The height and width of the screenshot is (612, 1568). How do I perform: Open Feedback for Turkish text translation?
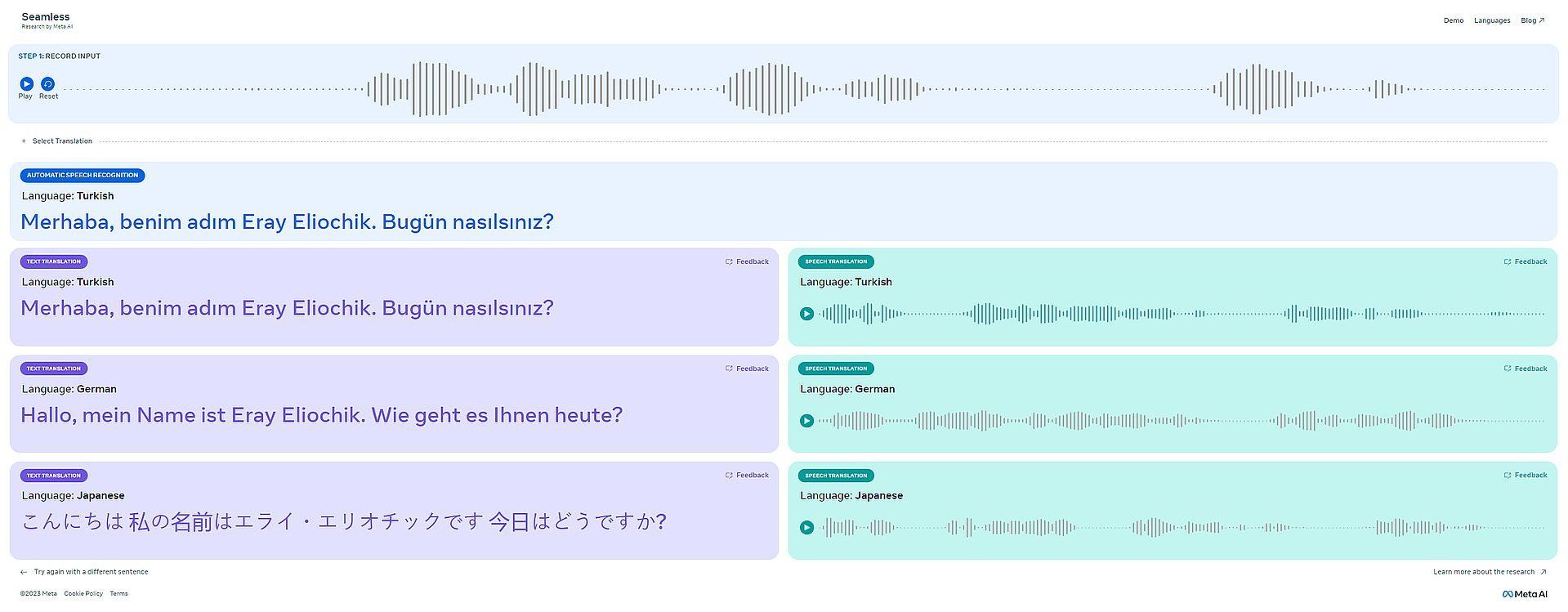[747, 262]
